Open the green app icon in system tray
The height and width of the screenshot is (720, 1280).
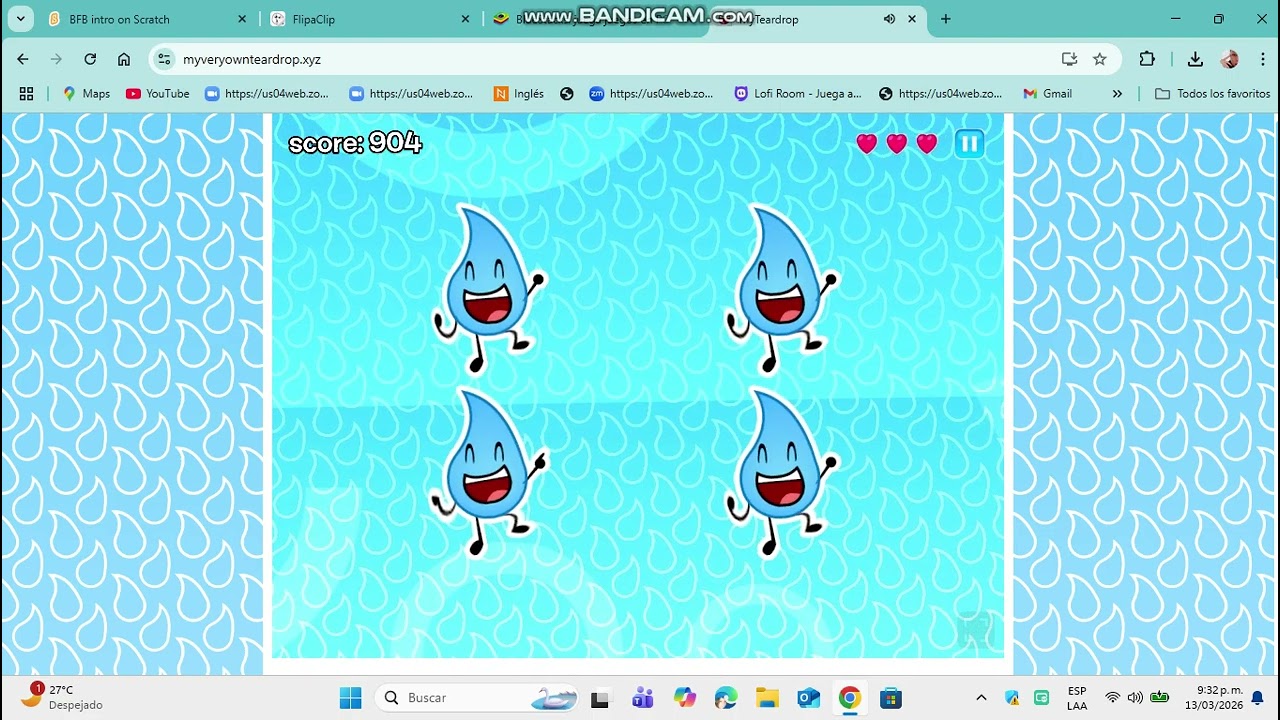1042,698
